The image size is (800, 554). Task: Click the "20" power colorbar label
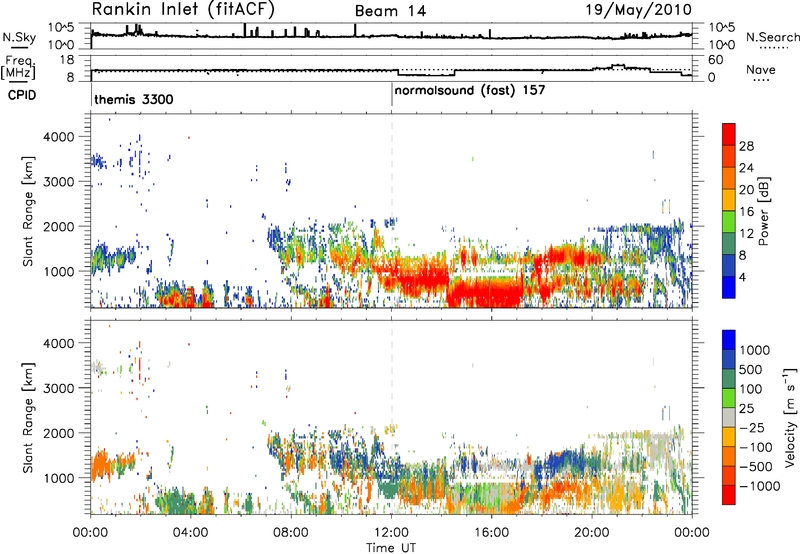point(746,190)
